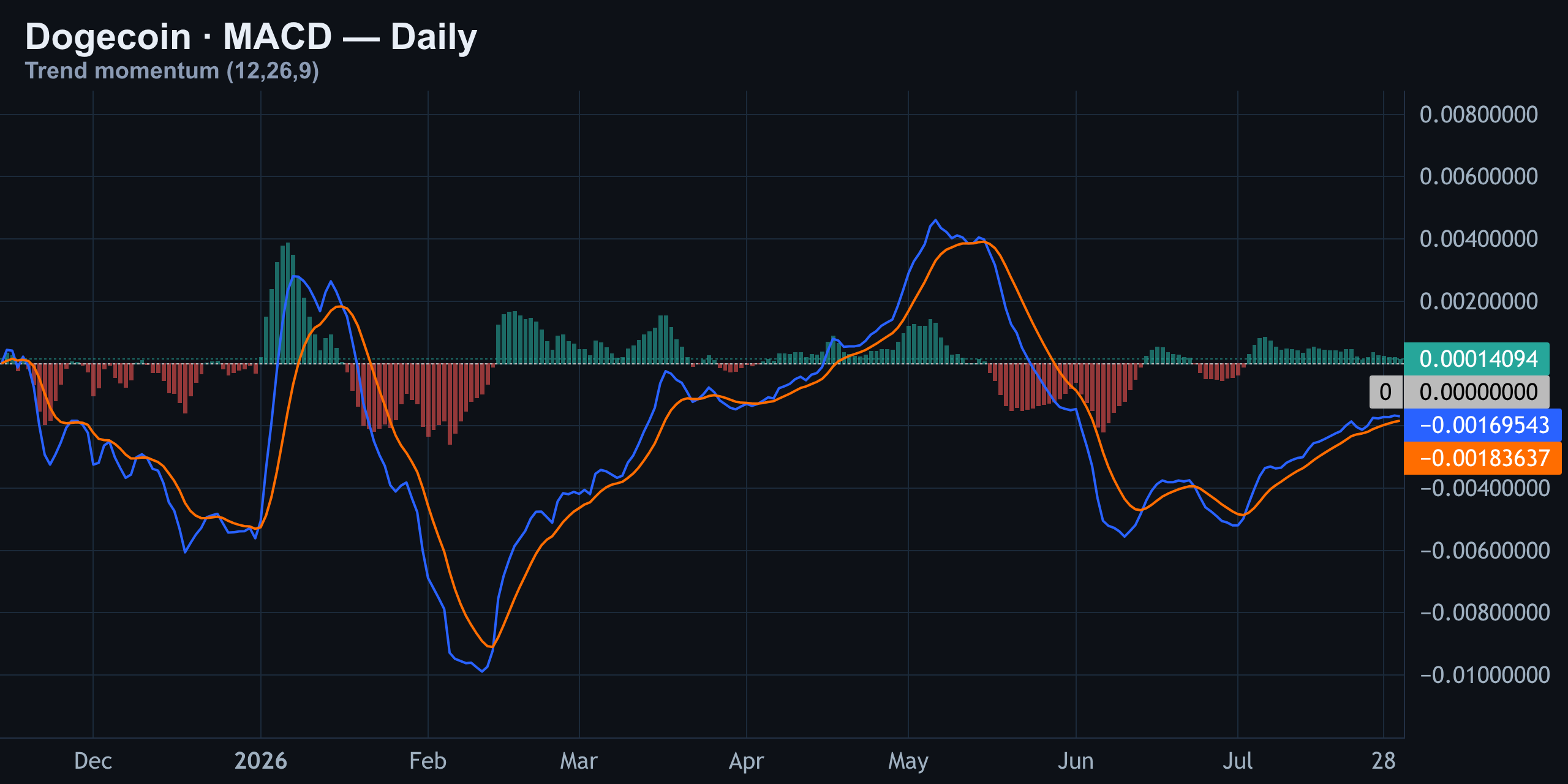
Task: Click the subtitle "Trend momentum (12,26,9)"
Action: [171, 71]
